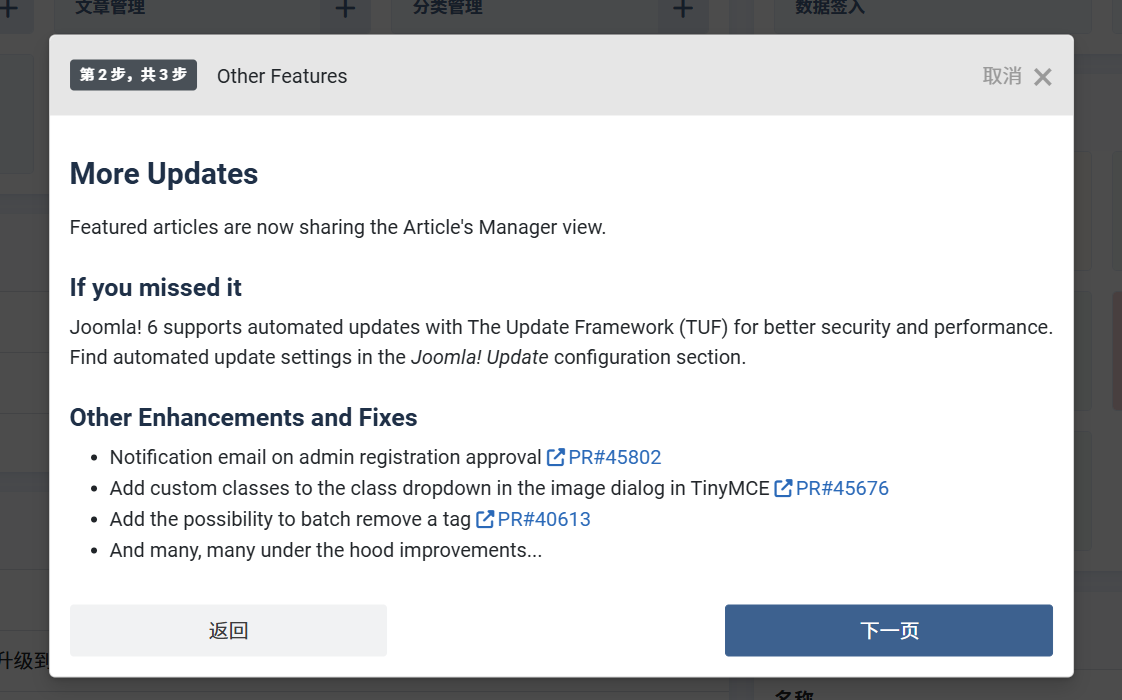Open the PR#45802 link

click(x=614, y=458)
